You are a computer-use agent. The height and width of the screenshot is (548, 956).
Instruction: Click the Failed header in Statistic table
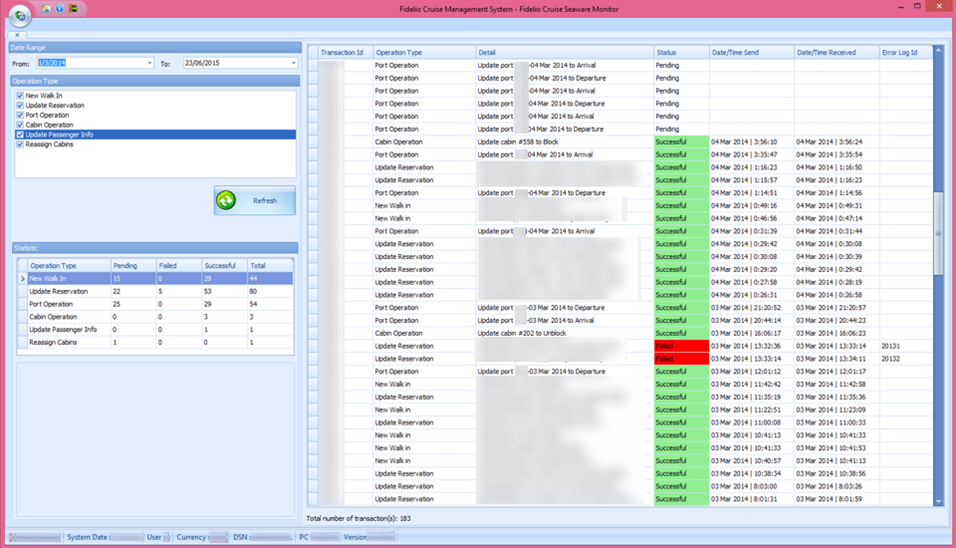pyautogui.click(x=179, y=266)
